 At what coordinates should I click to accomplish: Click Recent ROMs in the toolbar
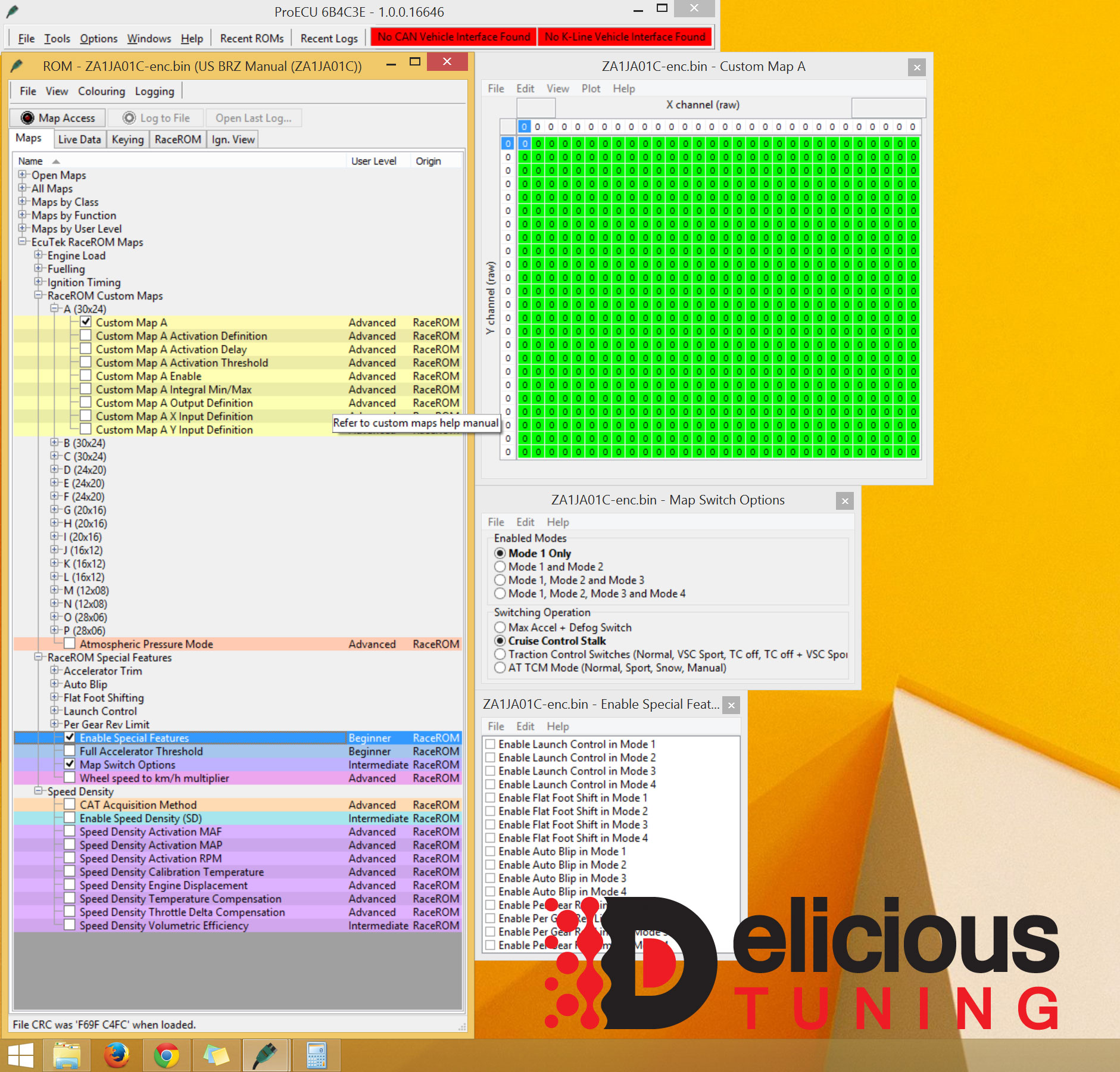pyautogui.click(x=251, y=38)
